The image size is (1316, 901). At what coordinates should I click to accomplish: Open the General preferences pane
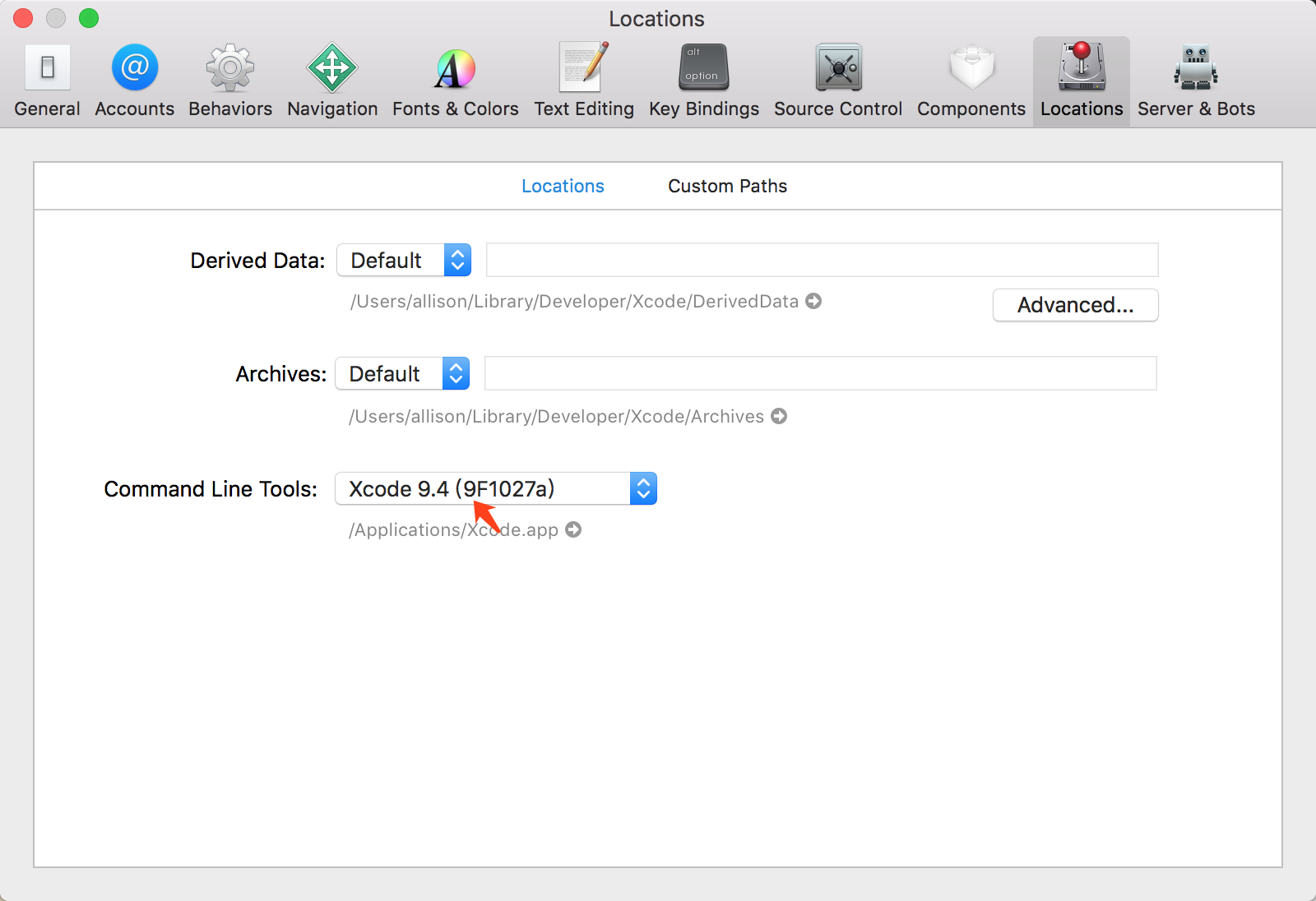[47, 81]
